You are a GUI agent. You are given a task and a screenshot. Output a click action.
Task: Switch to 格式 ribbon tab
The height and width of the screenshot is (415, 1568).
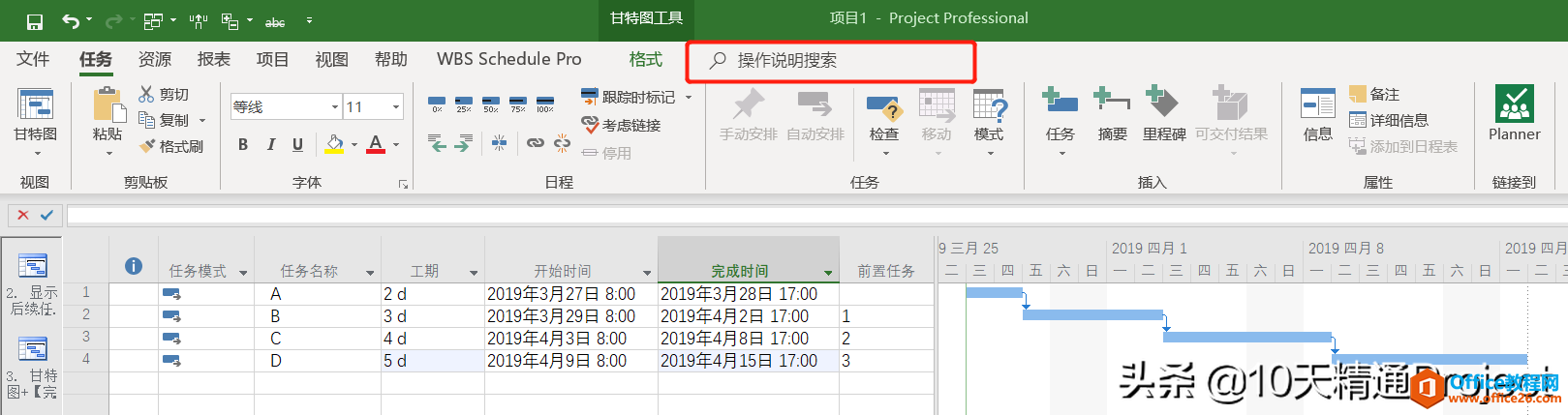646,59
